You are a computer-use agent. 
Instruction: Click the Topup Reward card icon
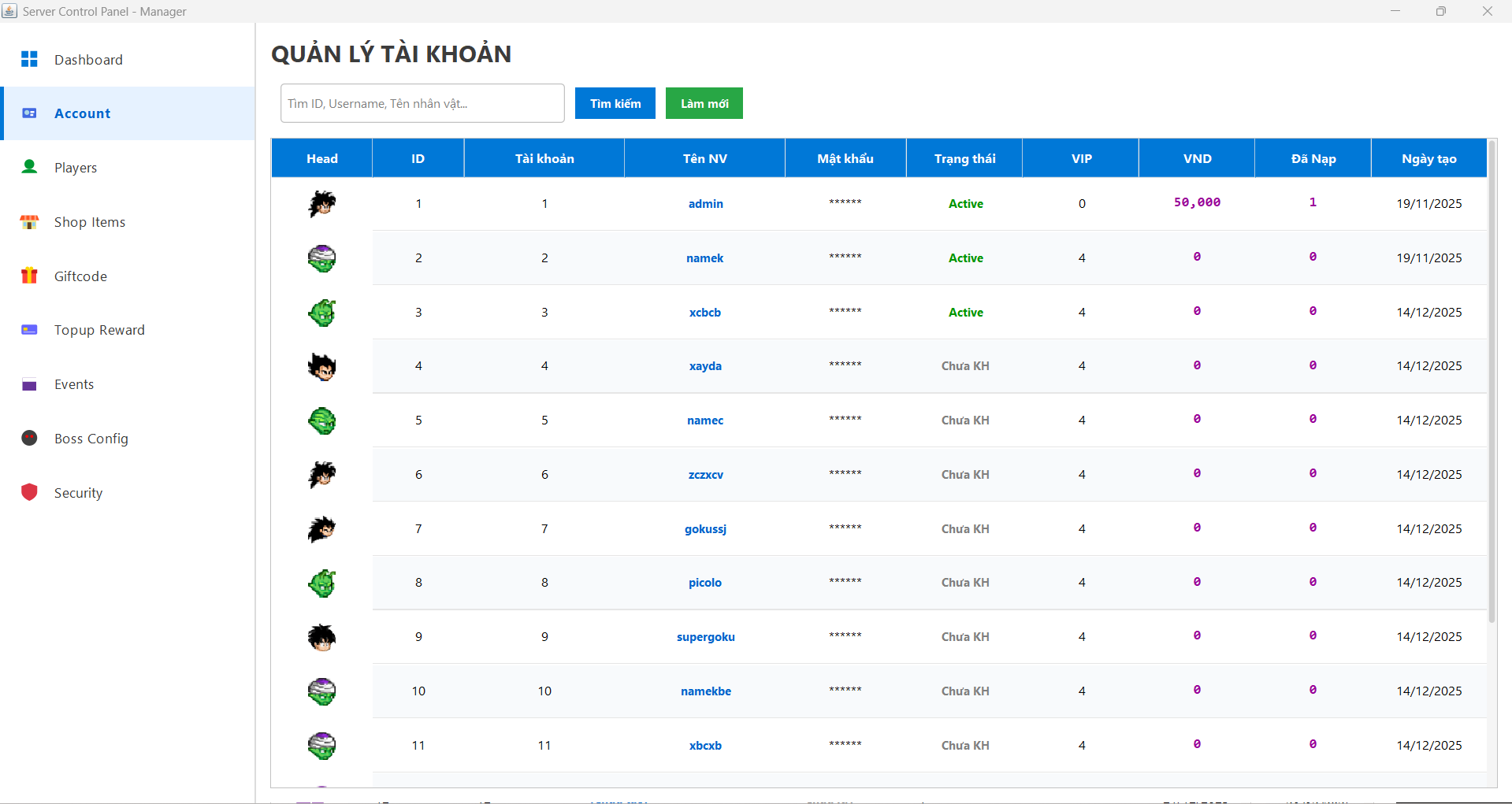click(x=29, y=330)
